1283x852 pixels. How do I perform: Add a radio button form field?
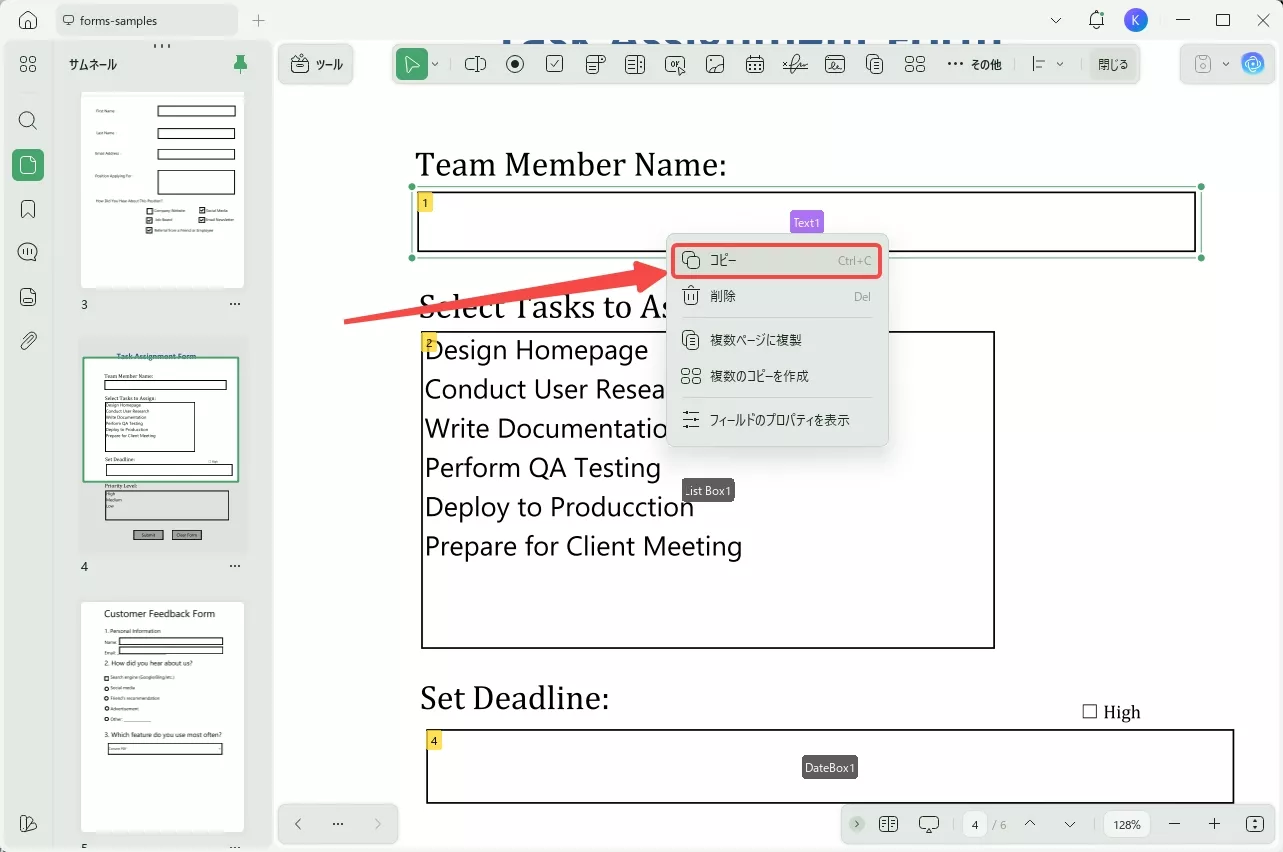point(515,64)
